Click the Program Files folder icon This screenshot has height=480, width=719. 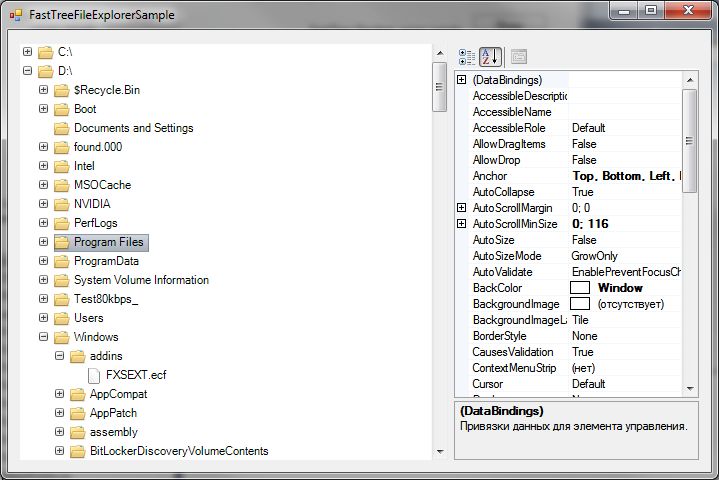coord(61,242)
